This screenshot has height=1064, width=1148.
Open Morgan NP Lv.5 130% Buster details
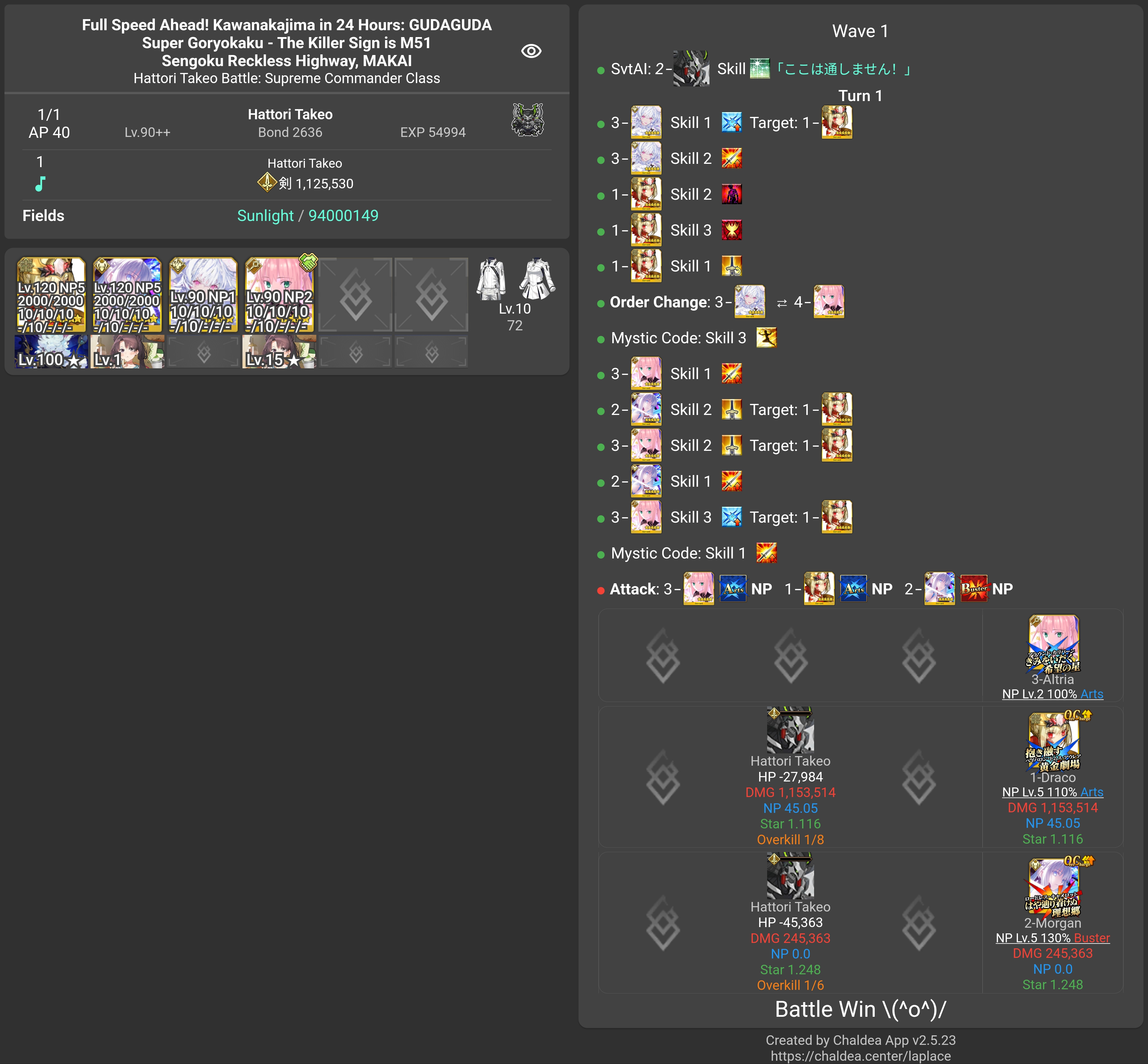(1052, 938)
